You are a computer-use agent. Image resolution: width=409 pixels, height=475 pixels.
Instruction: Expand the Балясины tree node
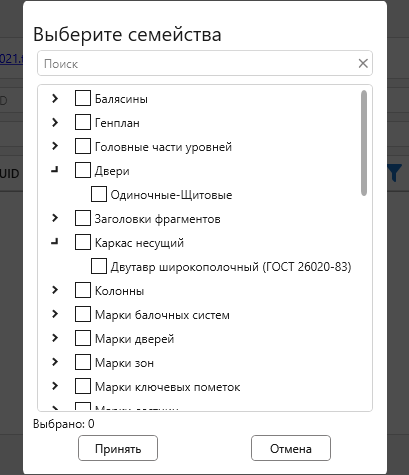pyautogui.click(x=55, y=99)
